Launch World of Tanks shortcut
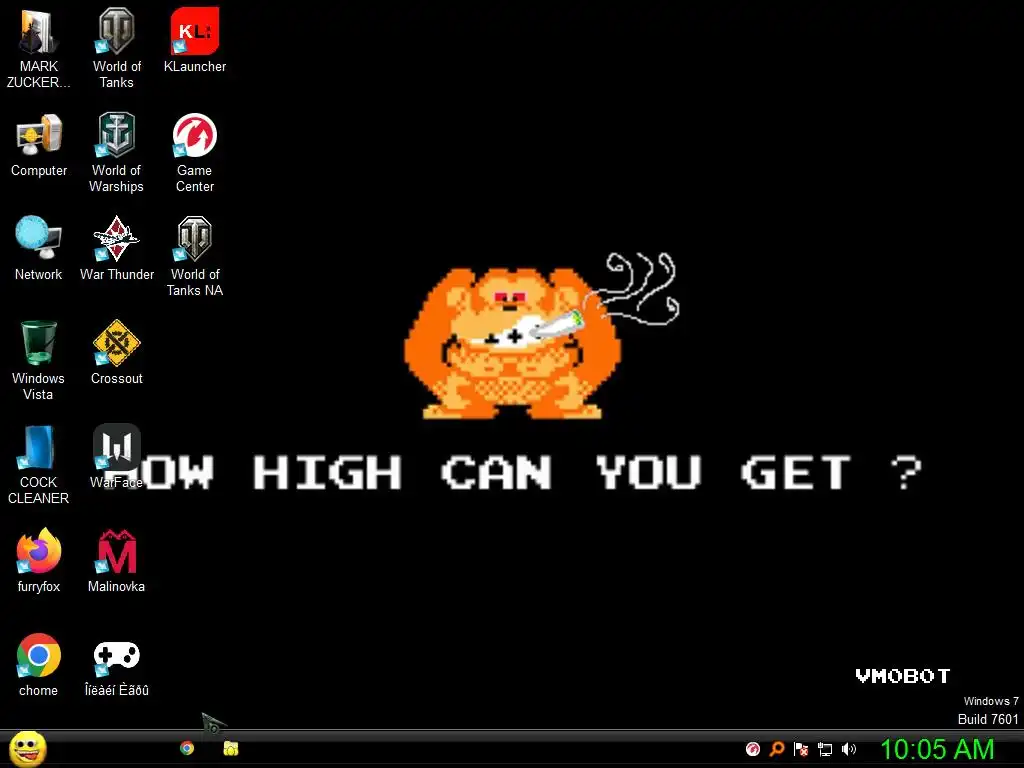 point(116,31)
